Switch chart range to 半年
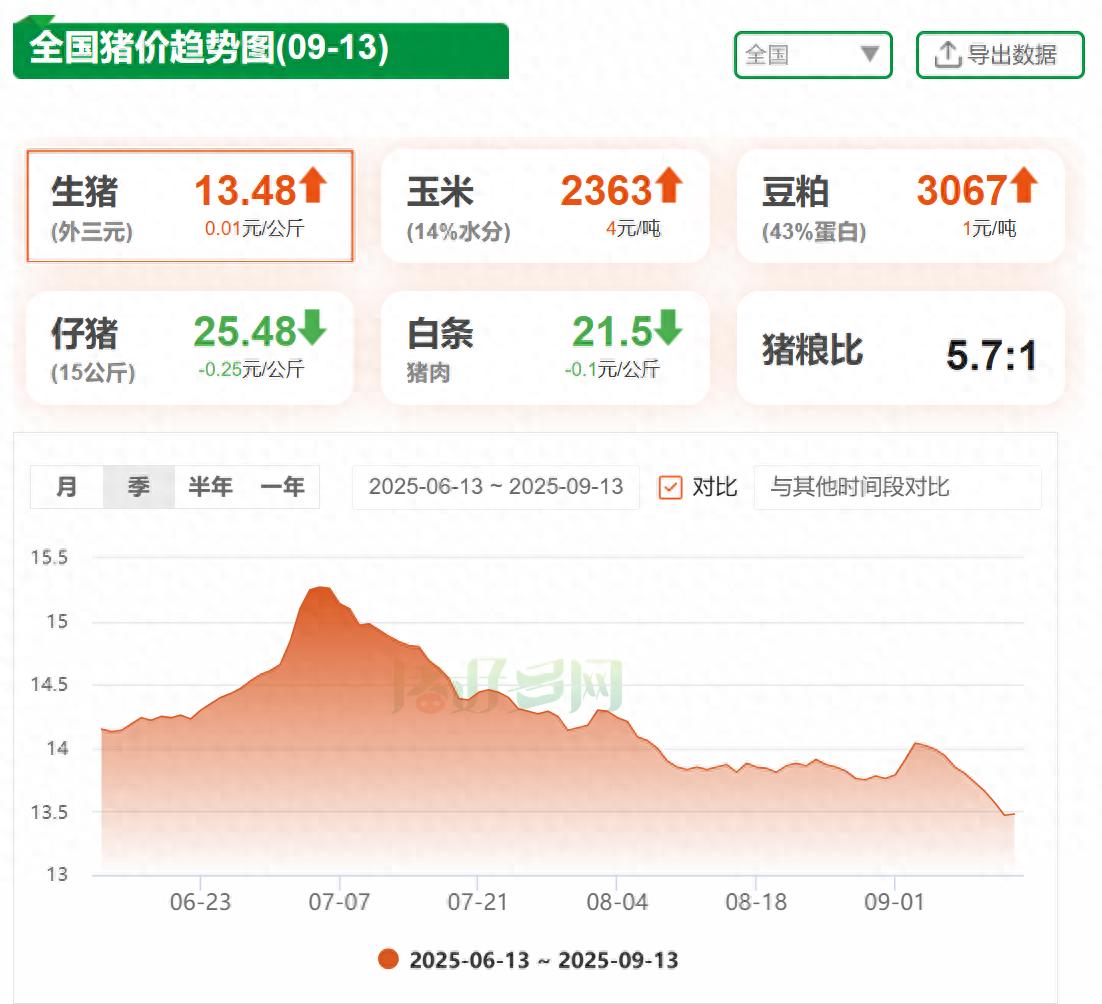The width and height of the screenshot is (1102, 1004). [210, 486]
